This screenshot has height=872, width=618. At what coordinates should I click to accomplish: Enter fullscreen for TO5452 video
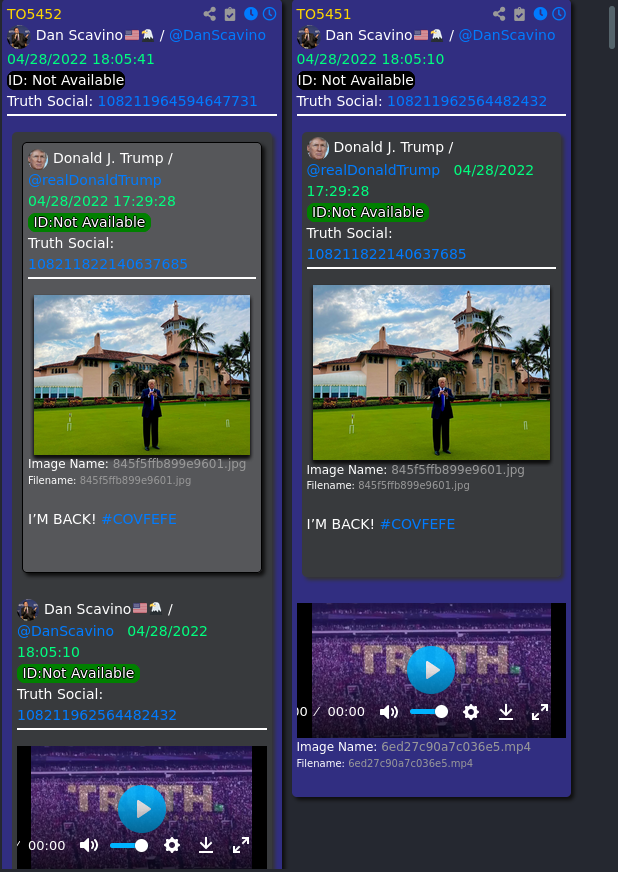coord(241,845)
